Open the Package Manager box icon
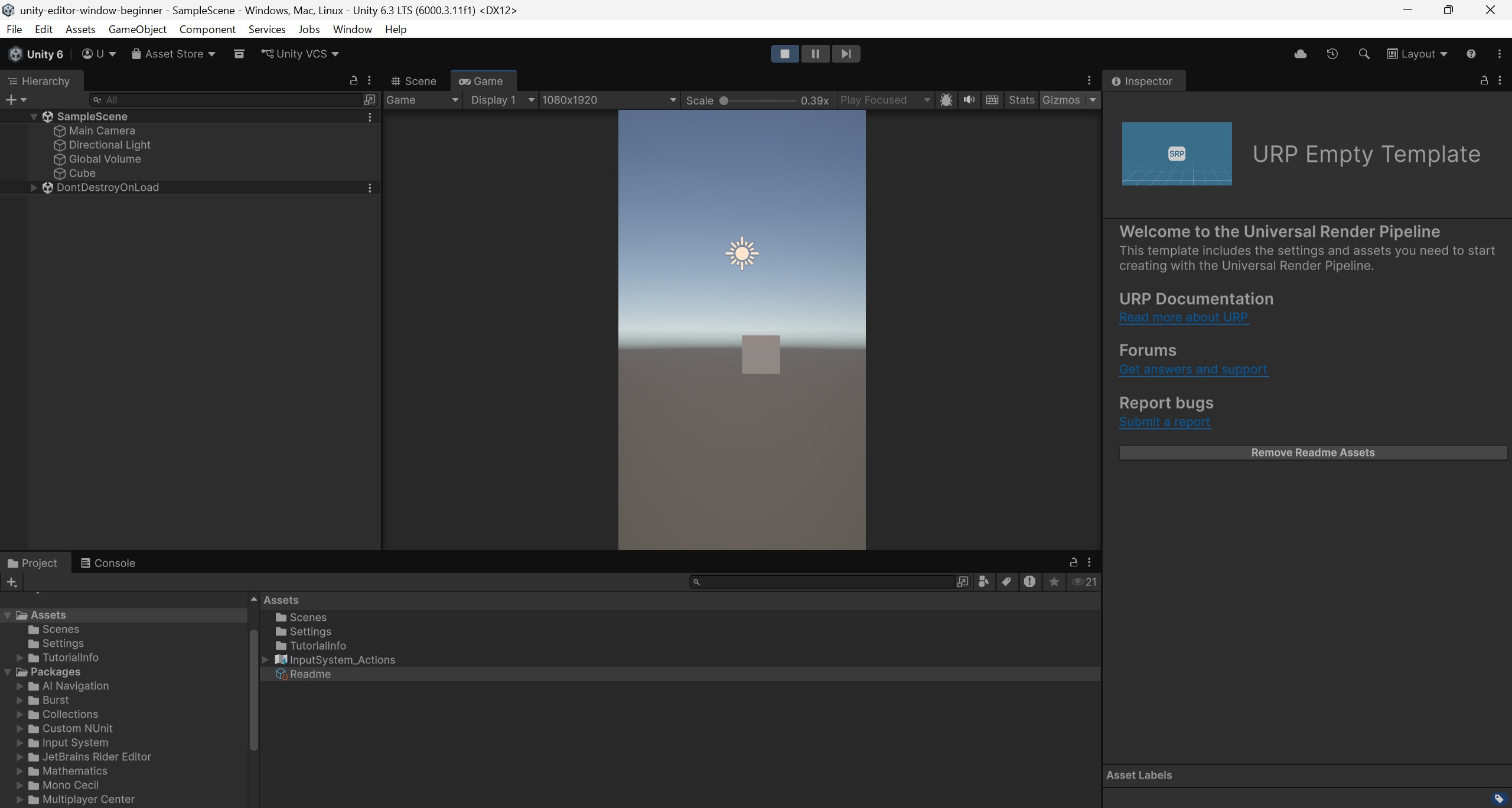 coord(239,54)
